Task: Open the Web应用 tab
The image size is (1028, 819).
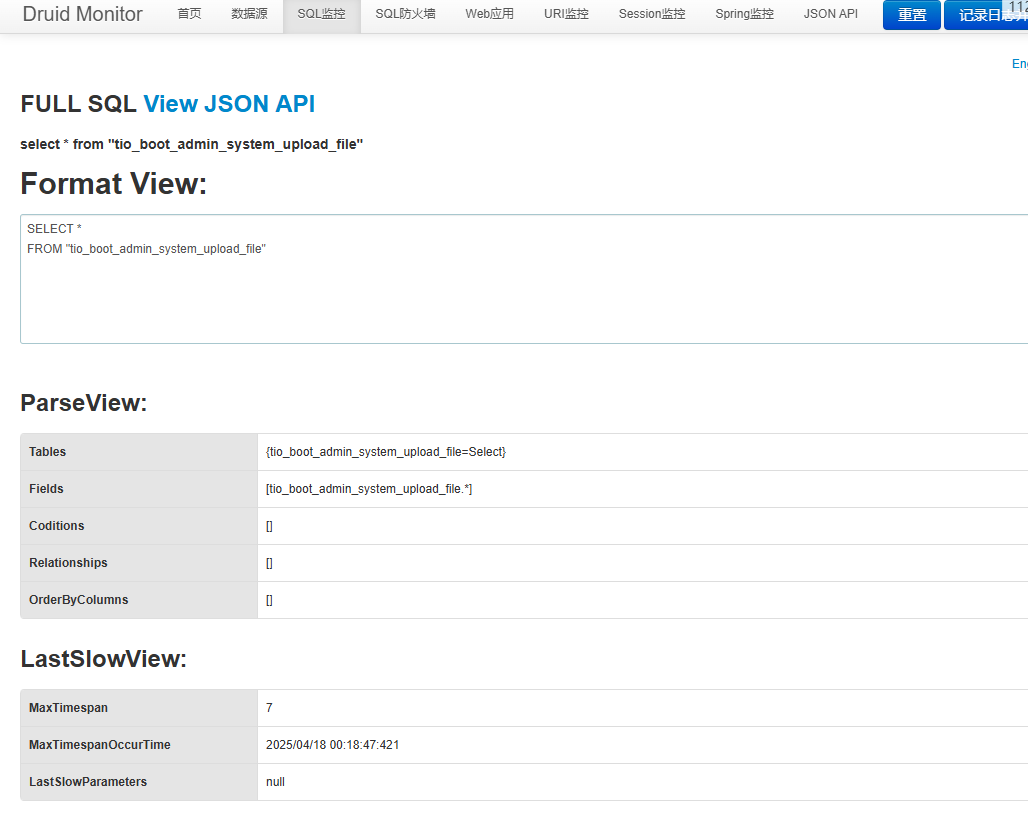Action: [489, 14]
